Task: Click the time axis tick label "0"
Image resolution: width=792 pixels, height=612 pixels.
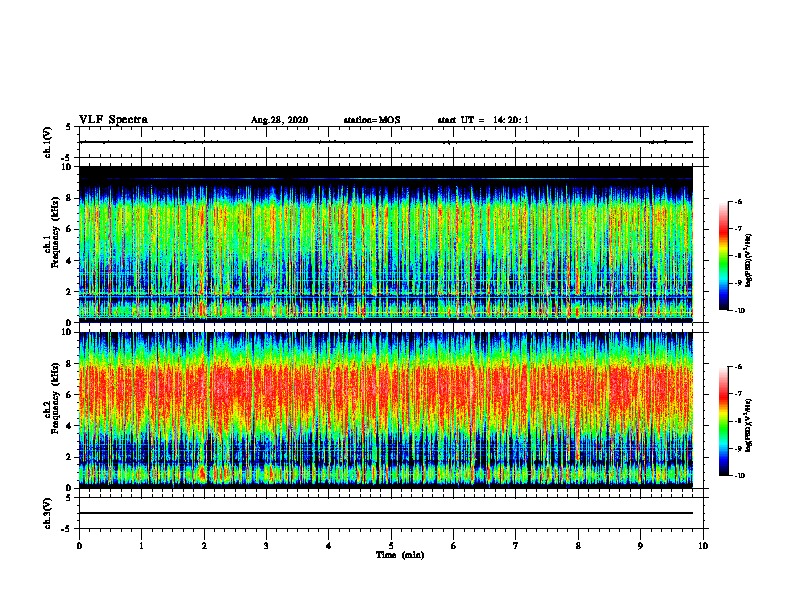Action: 79,546
